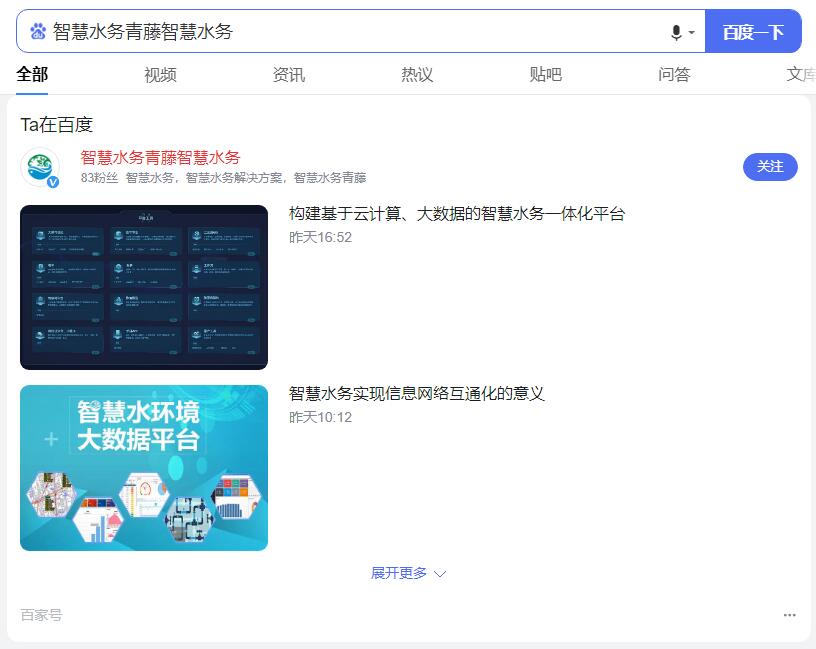Image resolution: width=816 pixels, height=649 pixels.
Task: Open the 热议 tab
Action: pos(417,74)
